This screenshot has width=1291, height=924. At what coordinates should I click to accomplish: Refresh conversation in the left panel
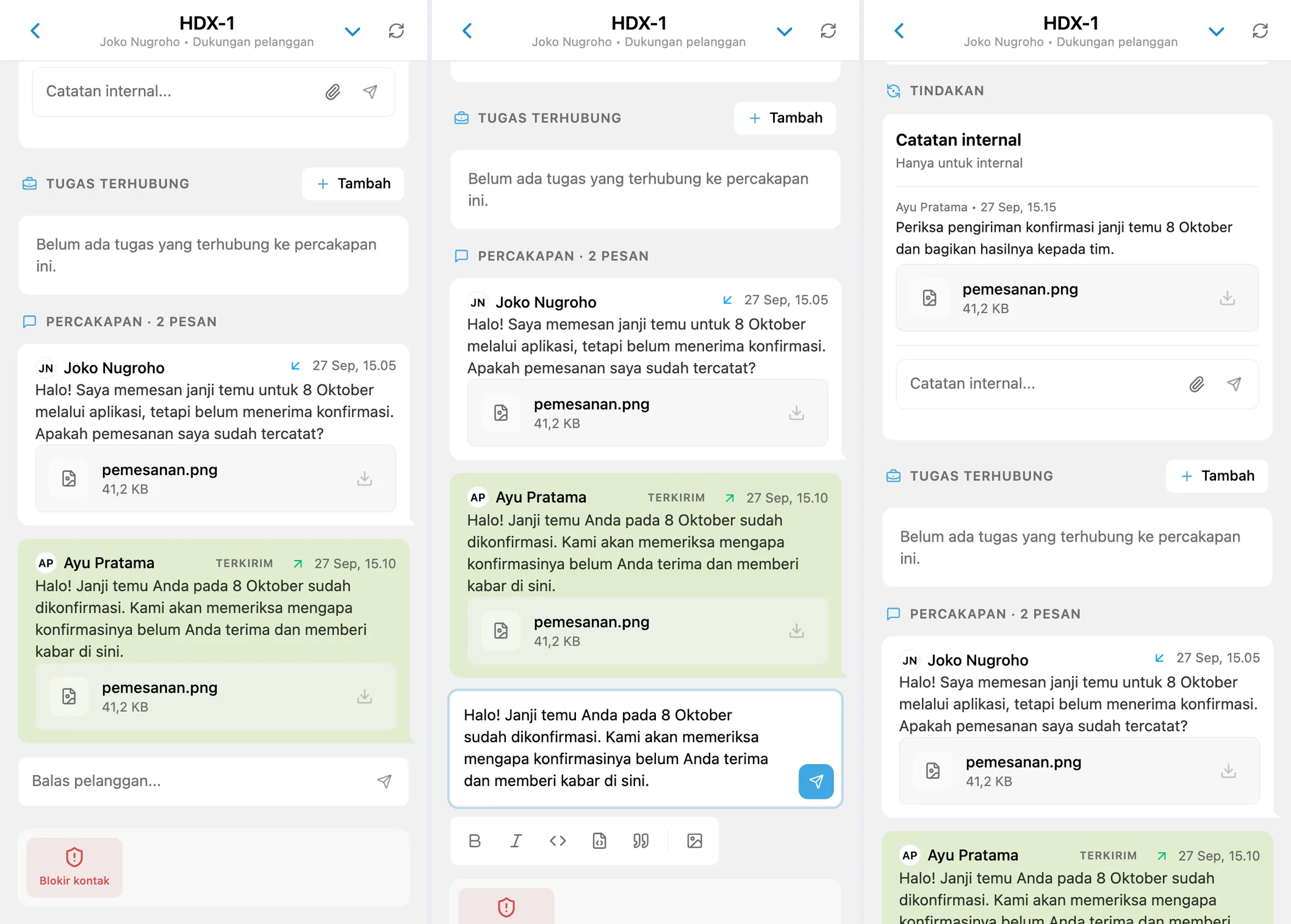pos(397,30)
